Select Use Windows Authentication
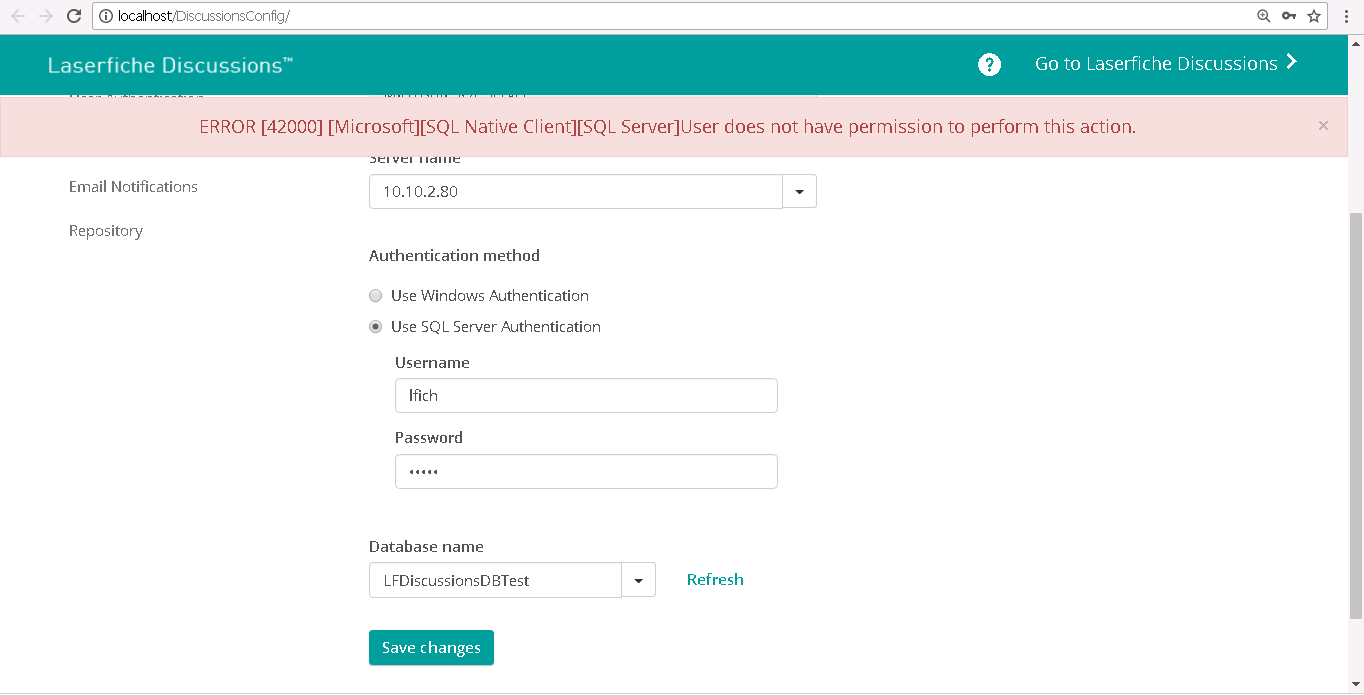Viewport: 1364px width, 696px height. [376, 296]
